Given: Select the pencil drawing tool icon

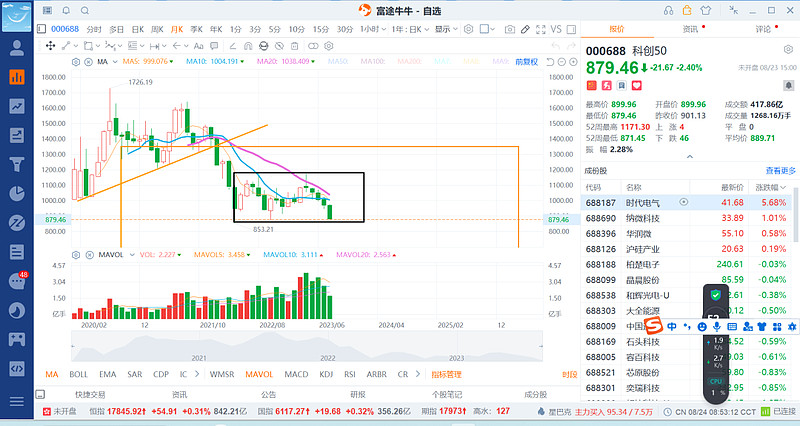Looking at the screenshot, I should pyautogui.click(x=525, y=30).
